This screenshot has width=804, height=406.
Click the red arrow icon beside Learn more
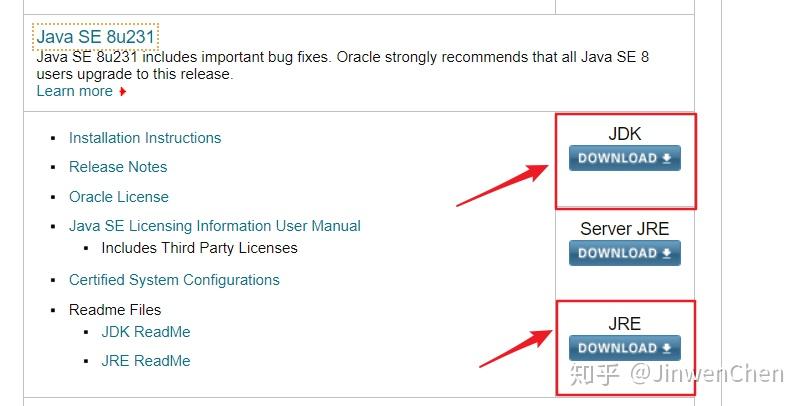coord(123,92)
